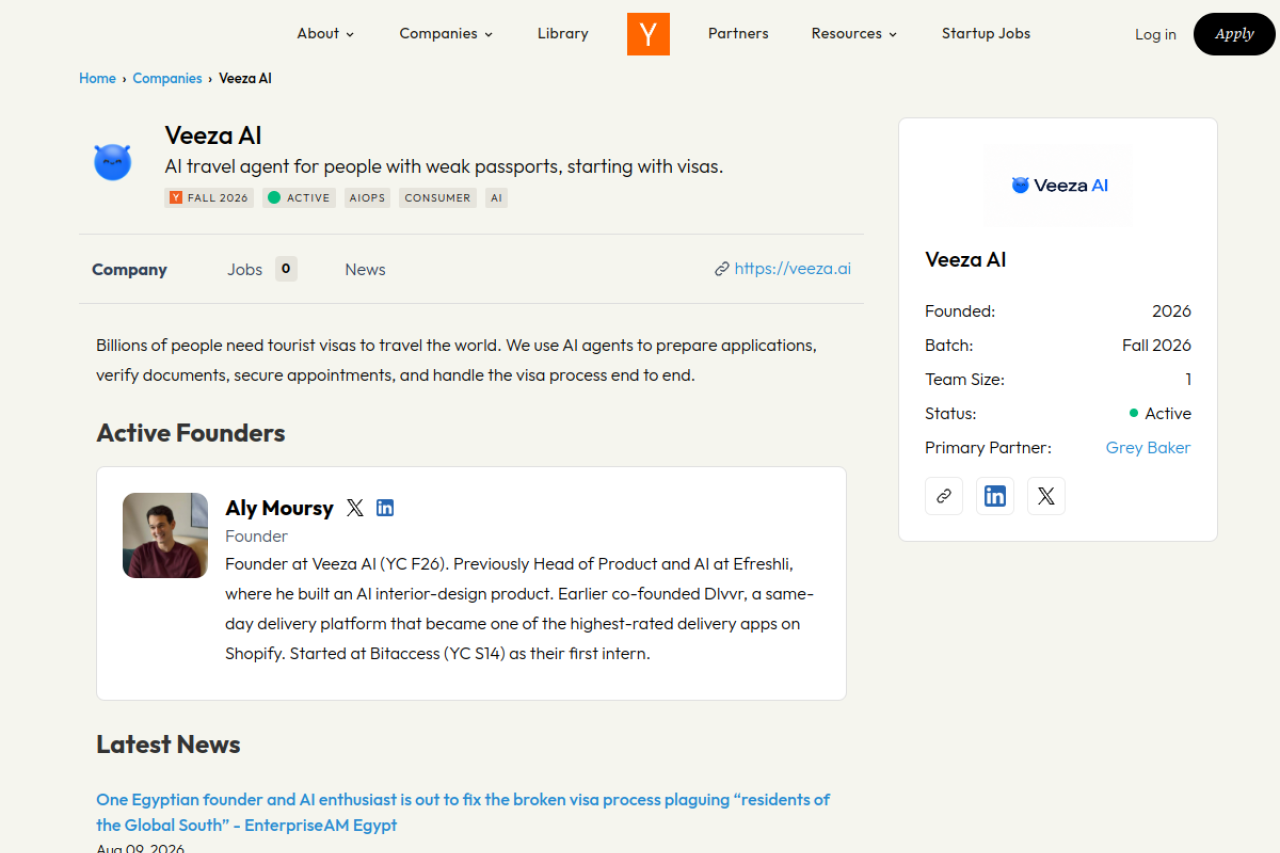
Task: Click the Veeza AI logo in sidebar card
Action: (1058, 185)
